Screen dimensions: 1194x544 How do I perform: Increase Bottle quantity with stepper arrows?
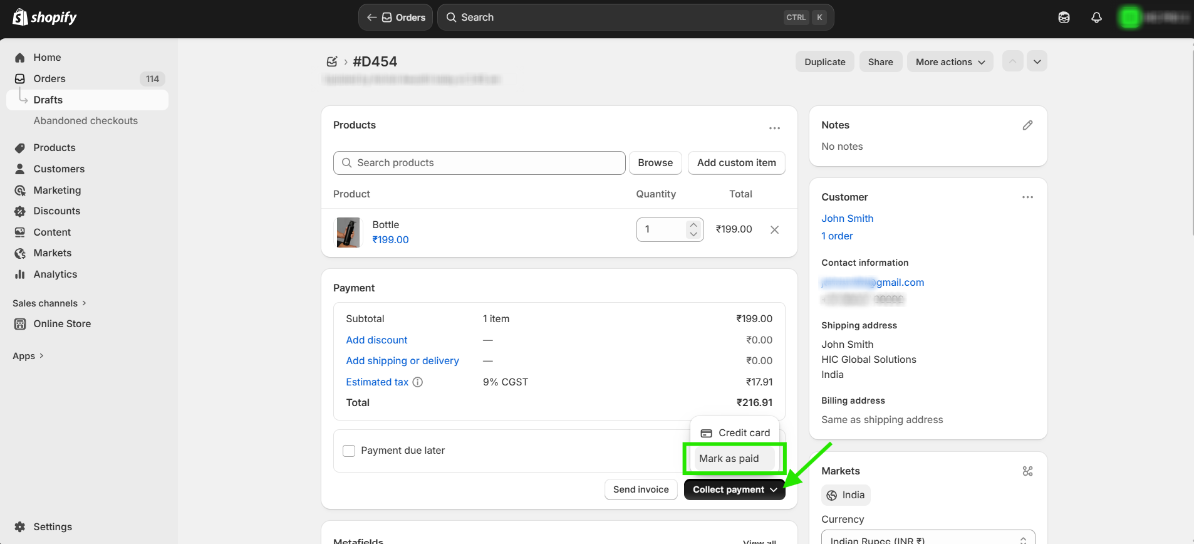[x=694, y=225]
